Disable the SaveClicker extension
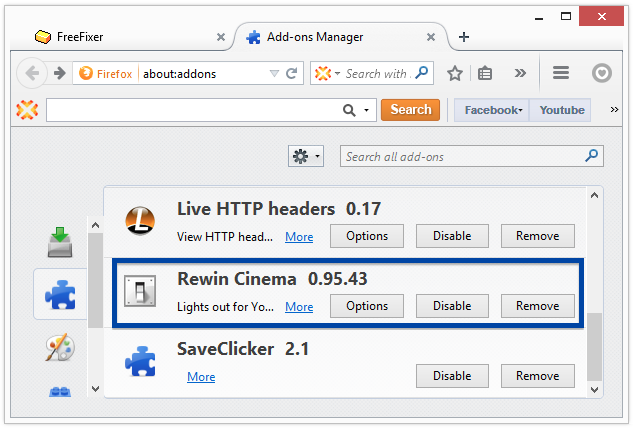Viewport: 633px width, 428px height. pyautogui.click(x=452, y=376)
